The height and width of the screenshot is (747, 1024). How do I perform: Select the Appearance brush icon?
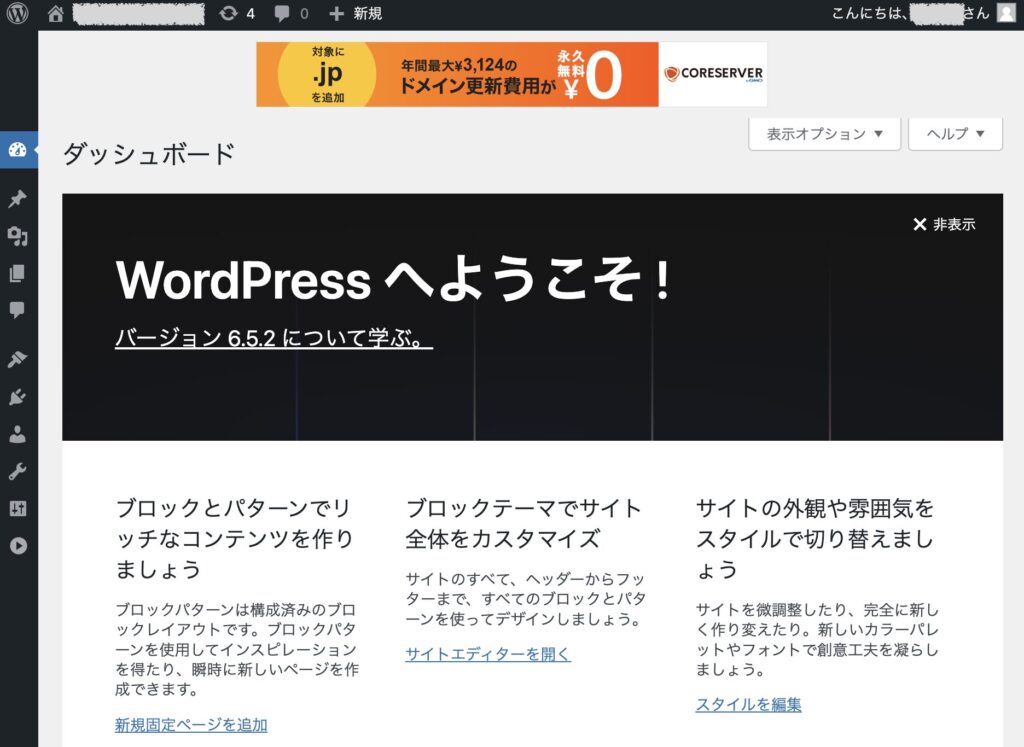point(18,359)
